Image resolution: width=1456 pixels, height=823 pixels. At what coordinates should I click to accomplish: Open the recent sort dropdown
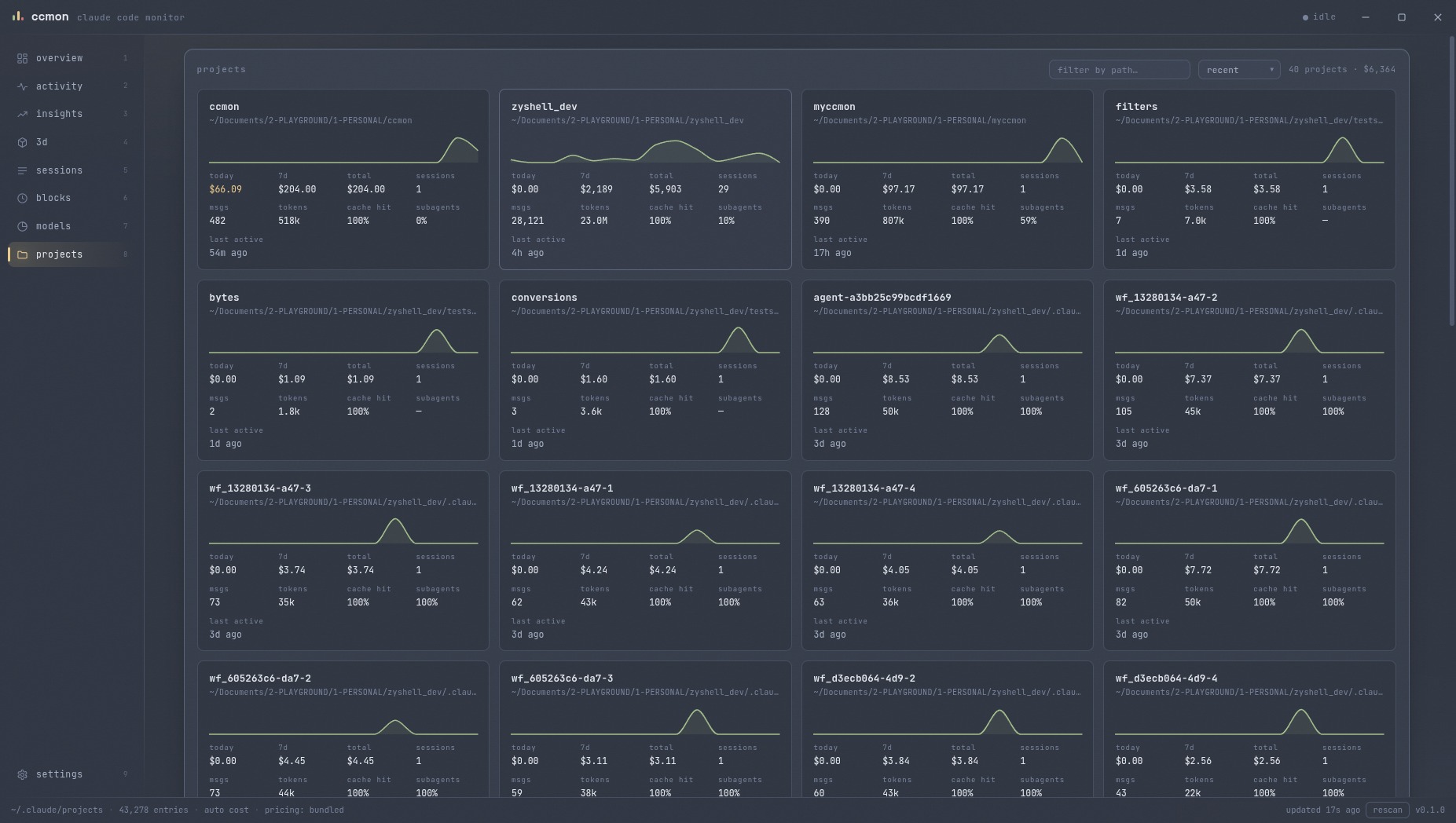coord(1239,70)
